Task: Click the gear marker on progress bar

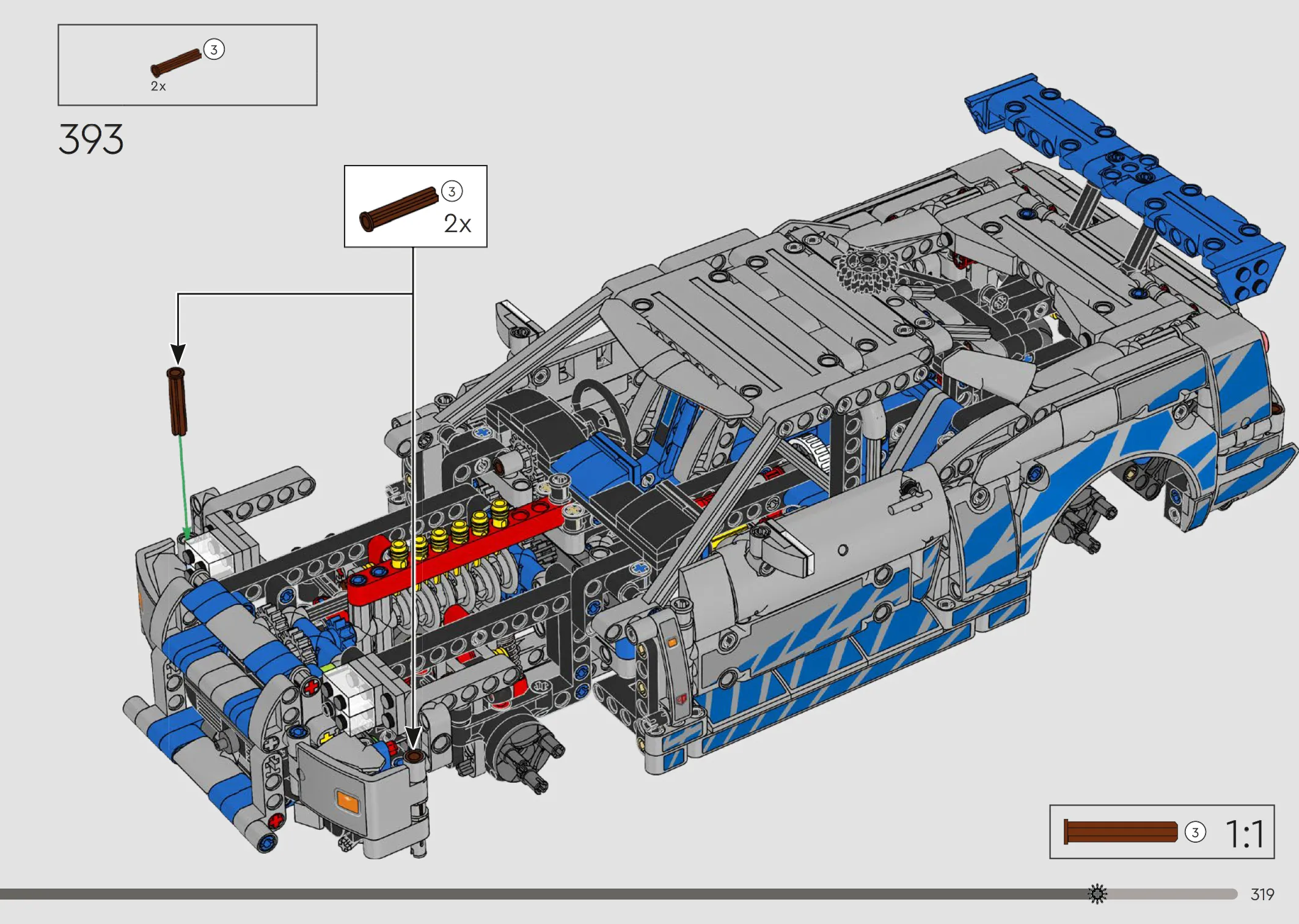Action: 1097,894
